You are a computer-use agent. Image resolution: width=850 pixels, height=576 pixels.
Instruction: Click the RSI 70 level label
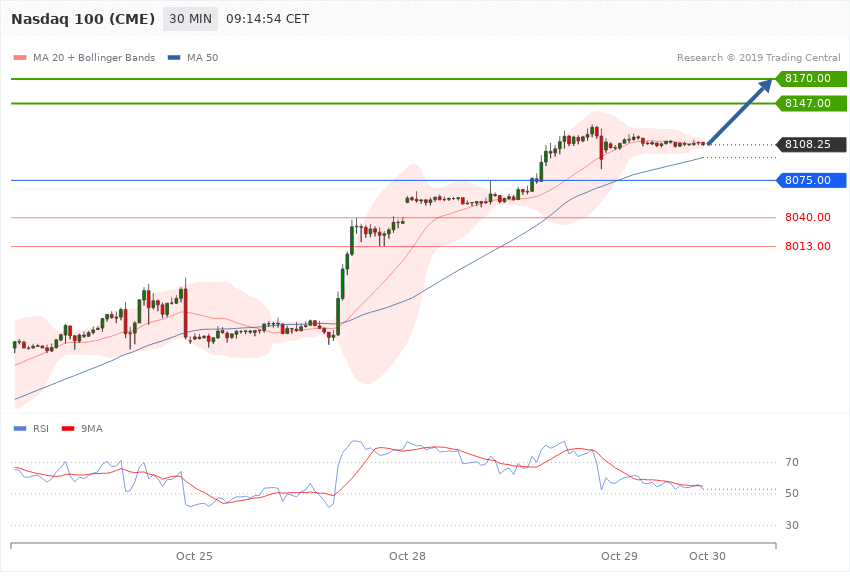[x=791, y=462]
